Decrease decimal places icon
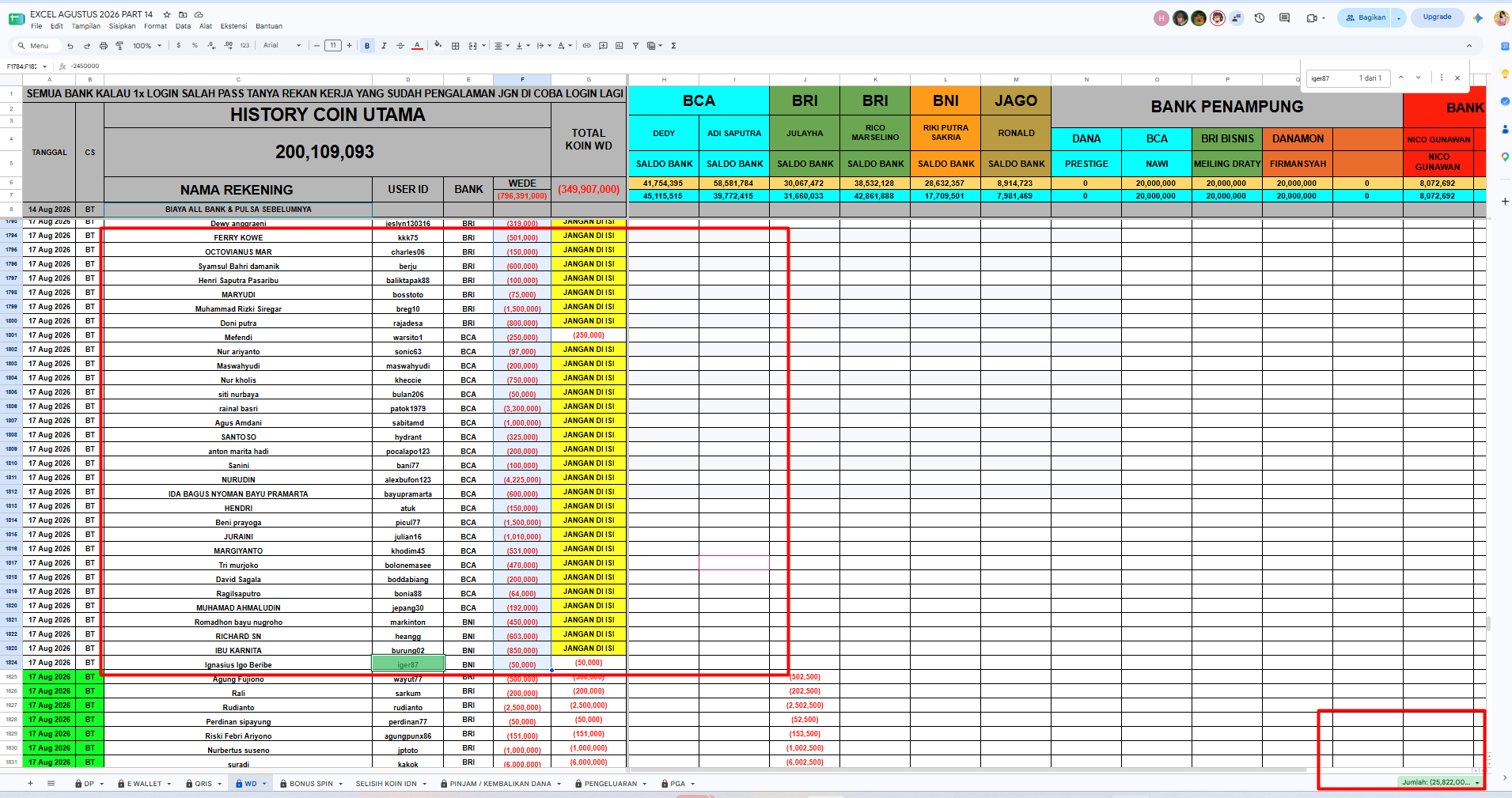This screenshot has width=1512, height=798. [x=211, y=46]
